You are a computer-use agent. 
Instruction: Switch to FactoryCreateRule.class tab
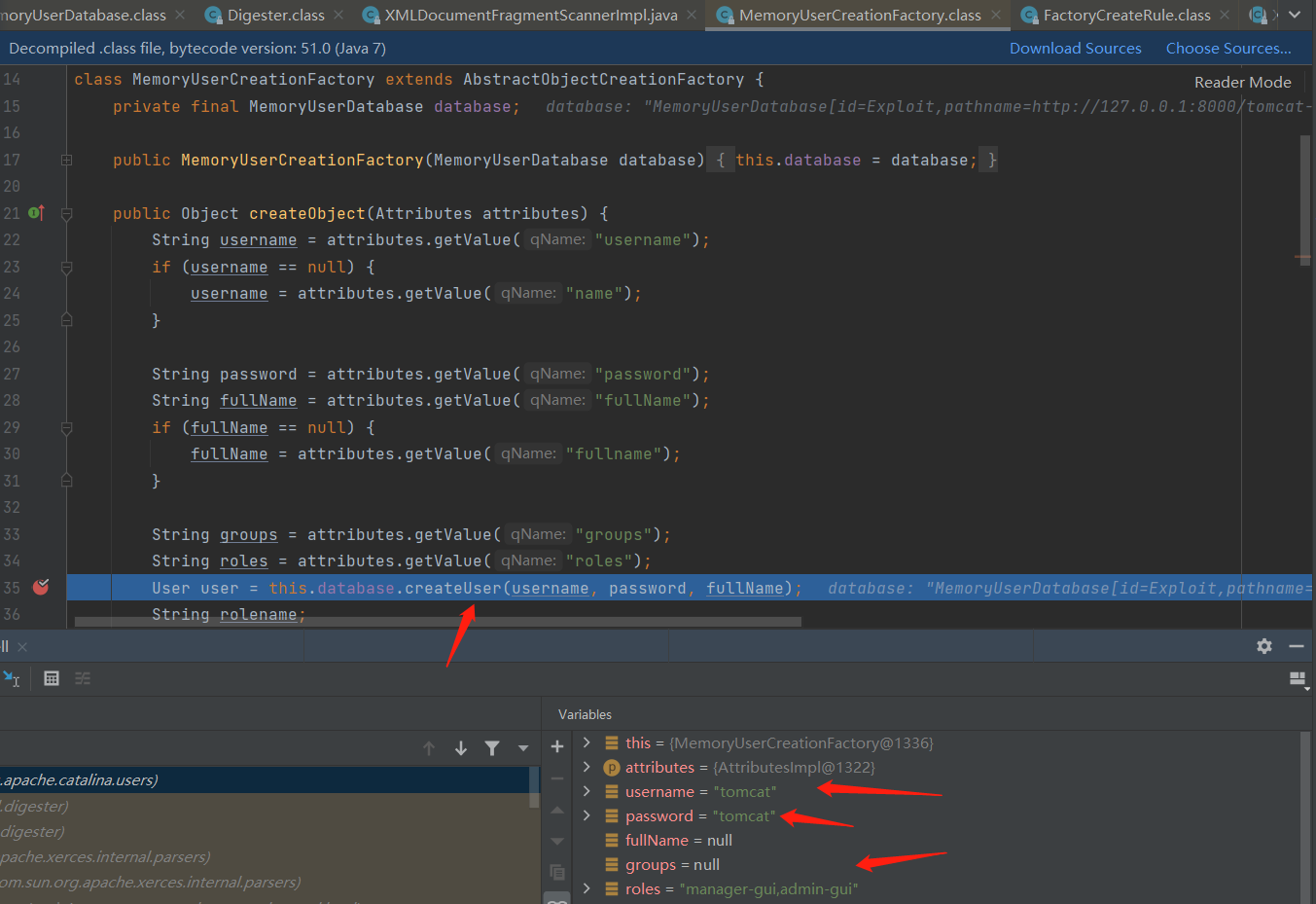coord(1126,15)
